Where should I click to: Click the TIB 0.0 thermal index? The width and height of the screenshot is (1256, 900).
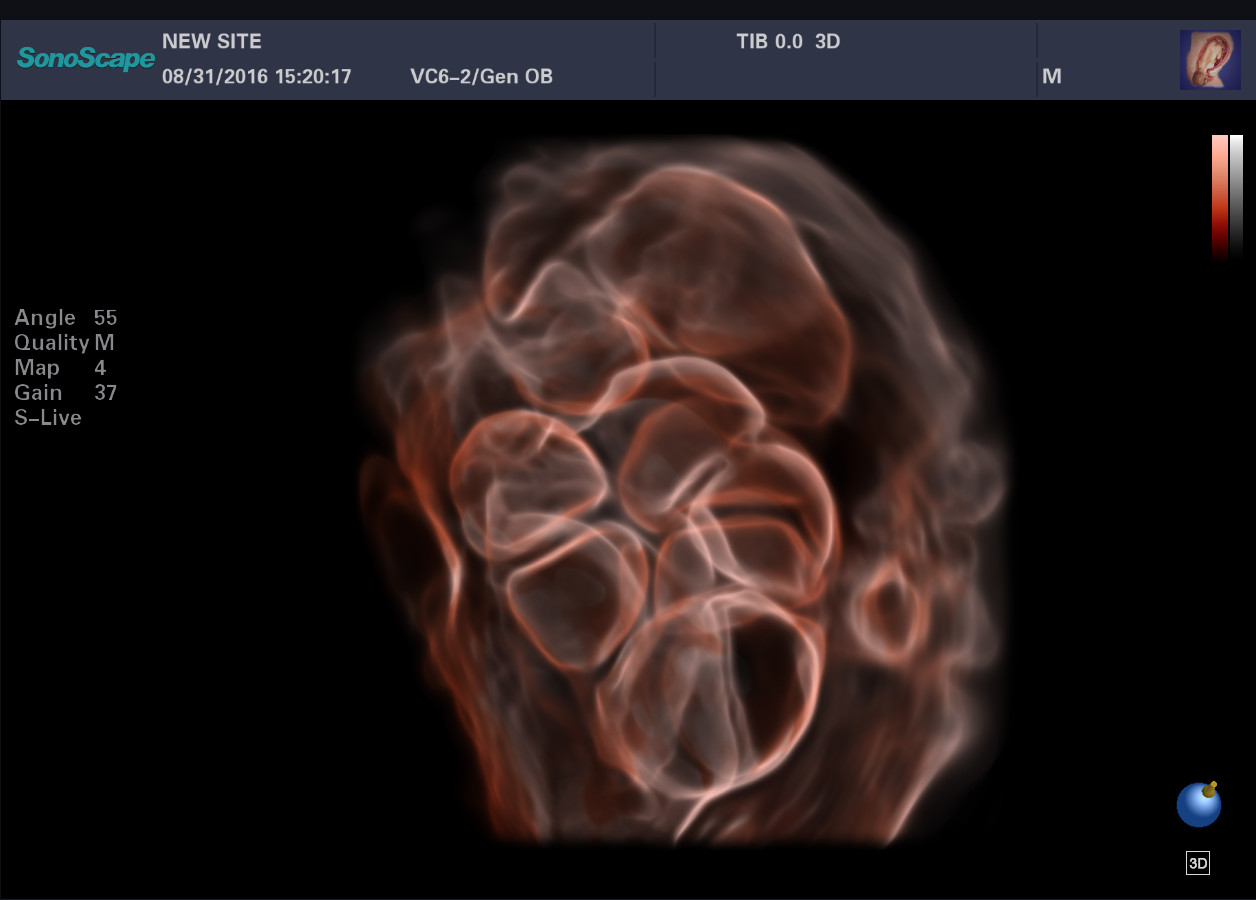click(x=769, y=42)
